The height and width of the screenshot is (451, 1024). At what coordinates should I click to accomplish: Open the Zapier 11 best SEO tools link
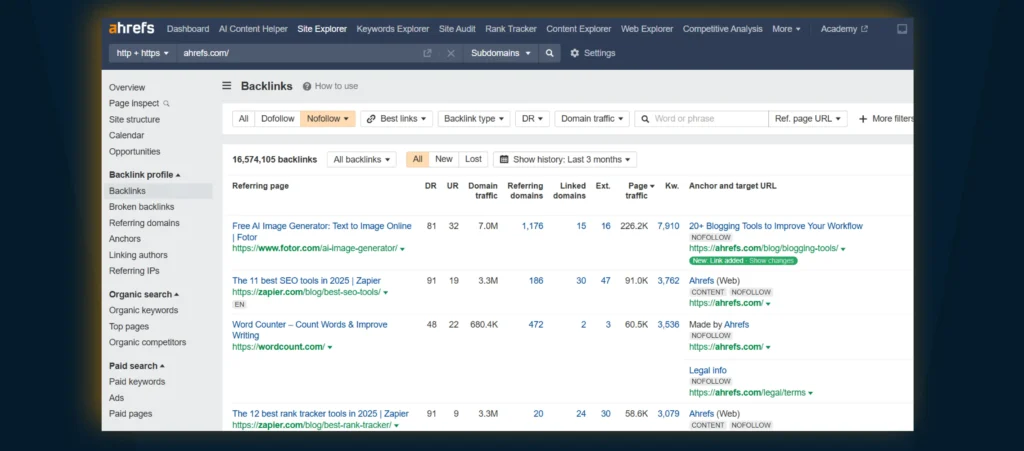[x=306, y=281]
